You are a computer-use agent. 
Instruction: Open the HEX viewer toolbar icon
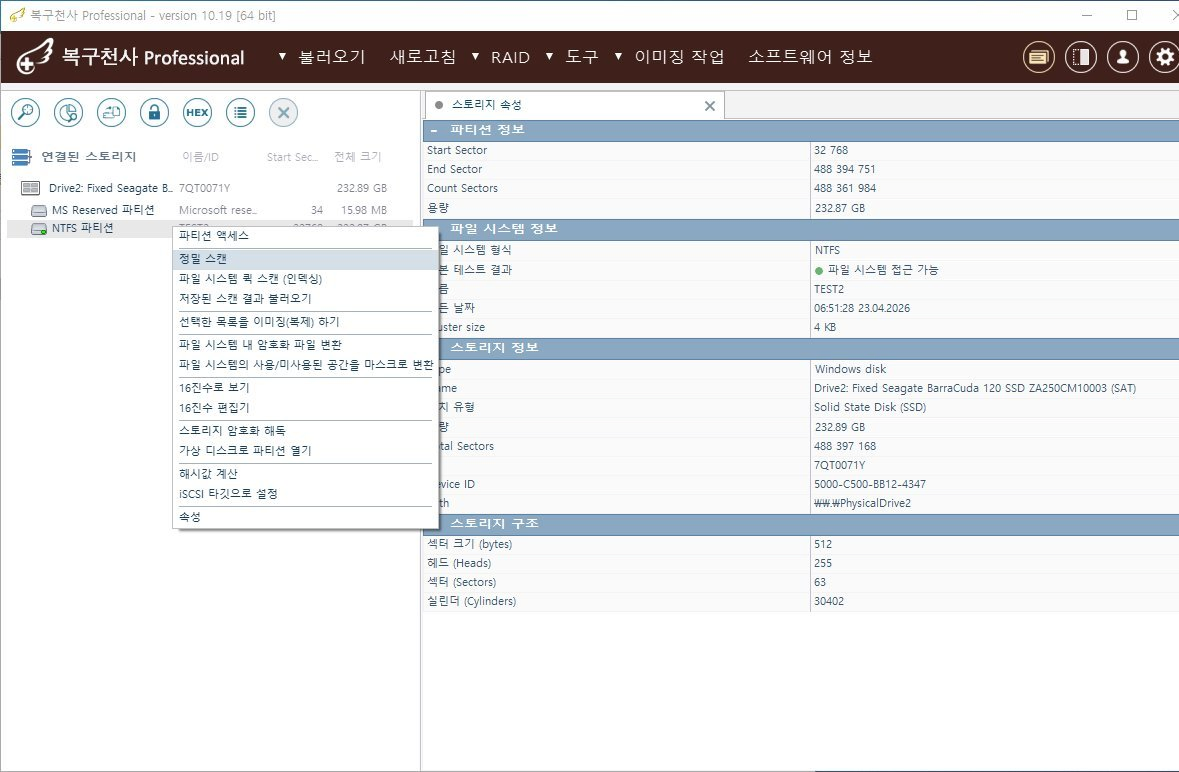197,113
